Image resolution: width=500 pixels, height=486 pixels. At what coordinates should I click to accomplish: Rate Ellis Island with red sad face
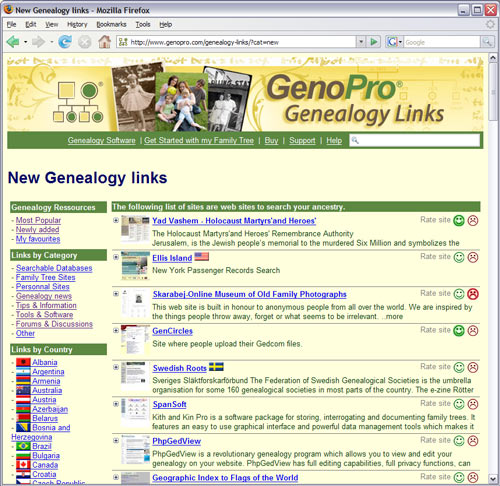coord(473,257)
